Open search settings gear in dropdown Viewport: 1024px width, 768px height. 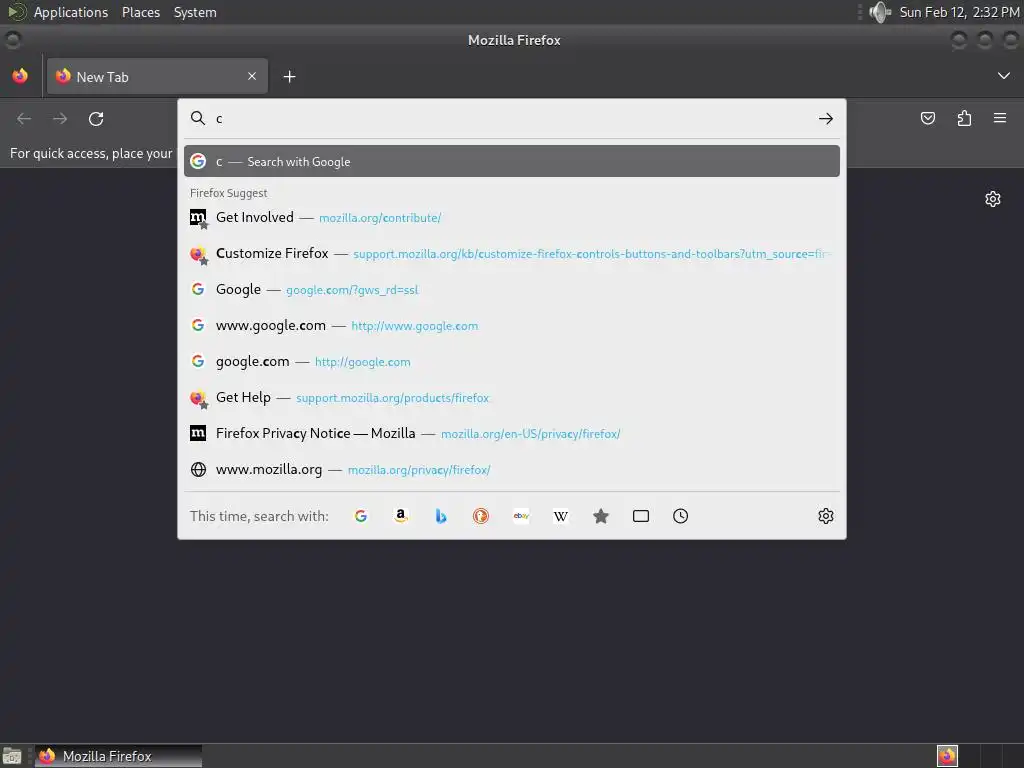tap(825, 516)
